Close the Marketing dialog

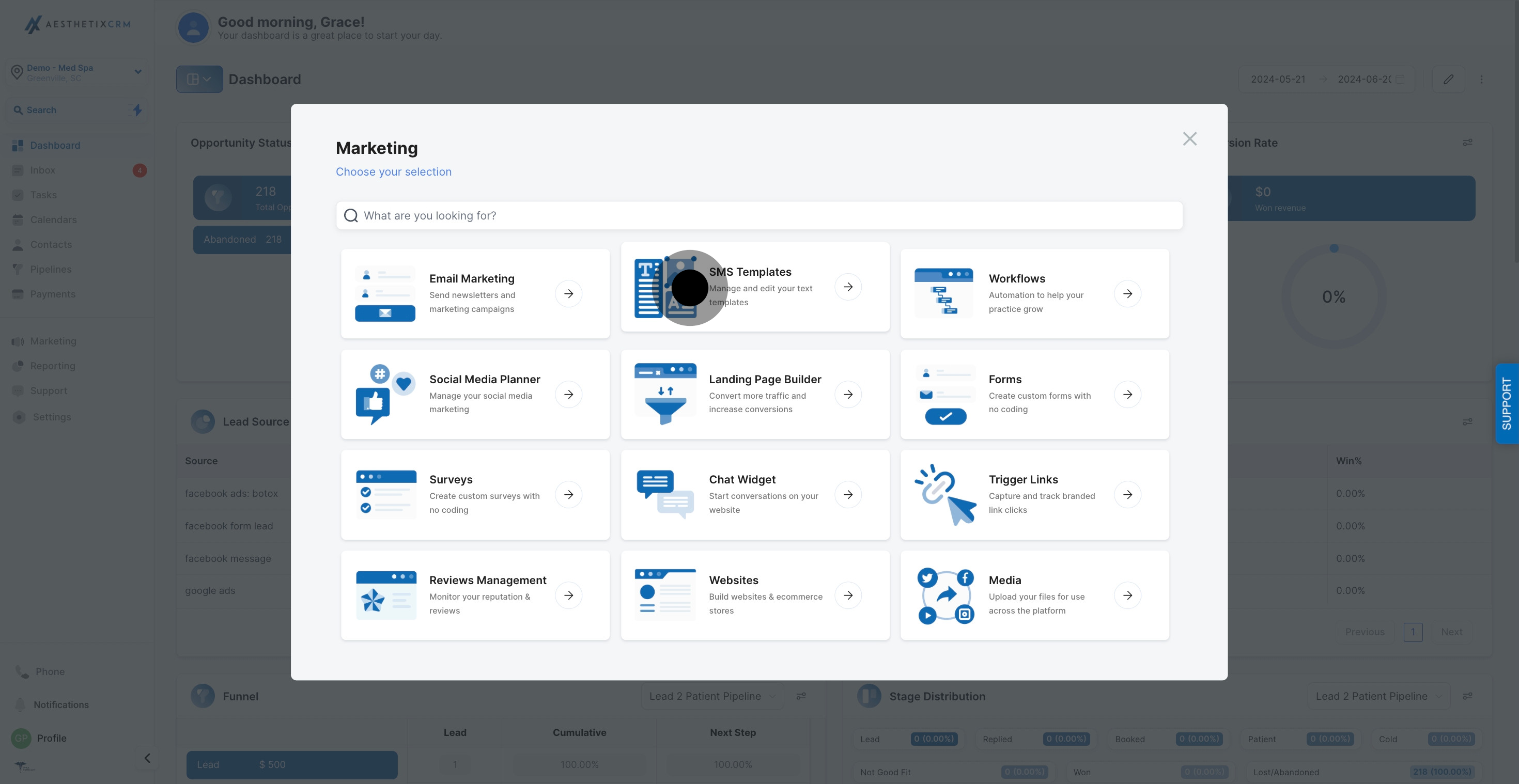click(1189, 139)
